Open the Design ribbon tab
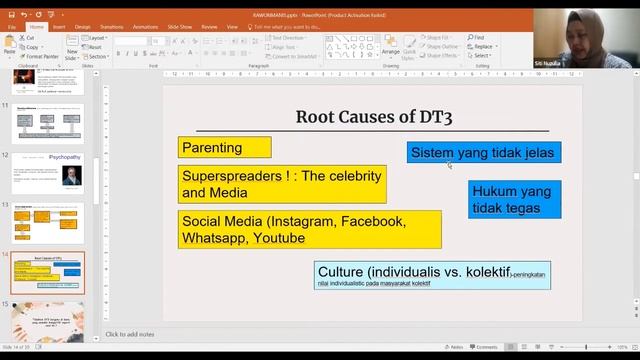640x360 pixels. 82,27
